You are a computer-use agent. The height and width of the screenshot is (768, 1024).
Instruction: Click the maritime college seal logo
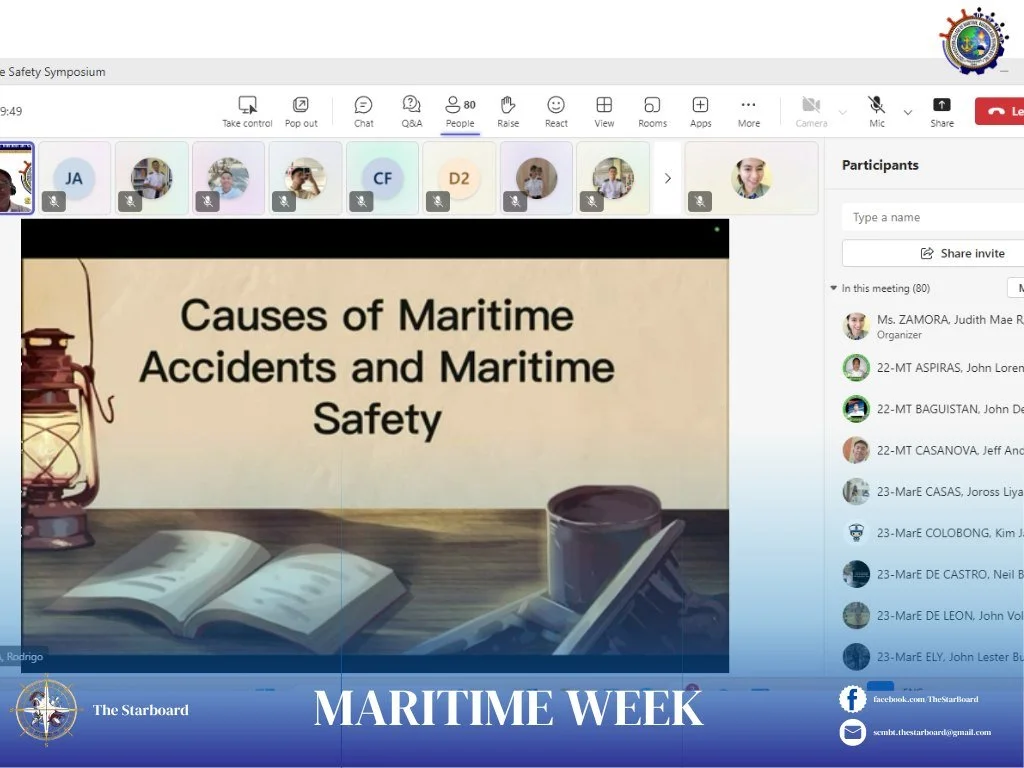point(974,42)
